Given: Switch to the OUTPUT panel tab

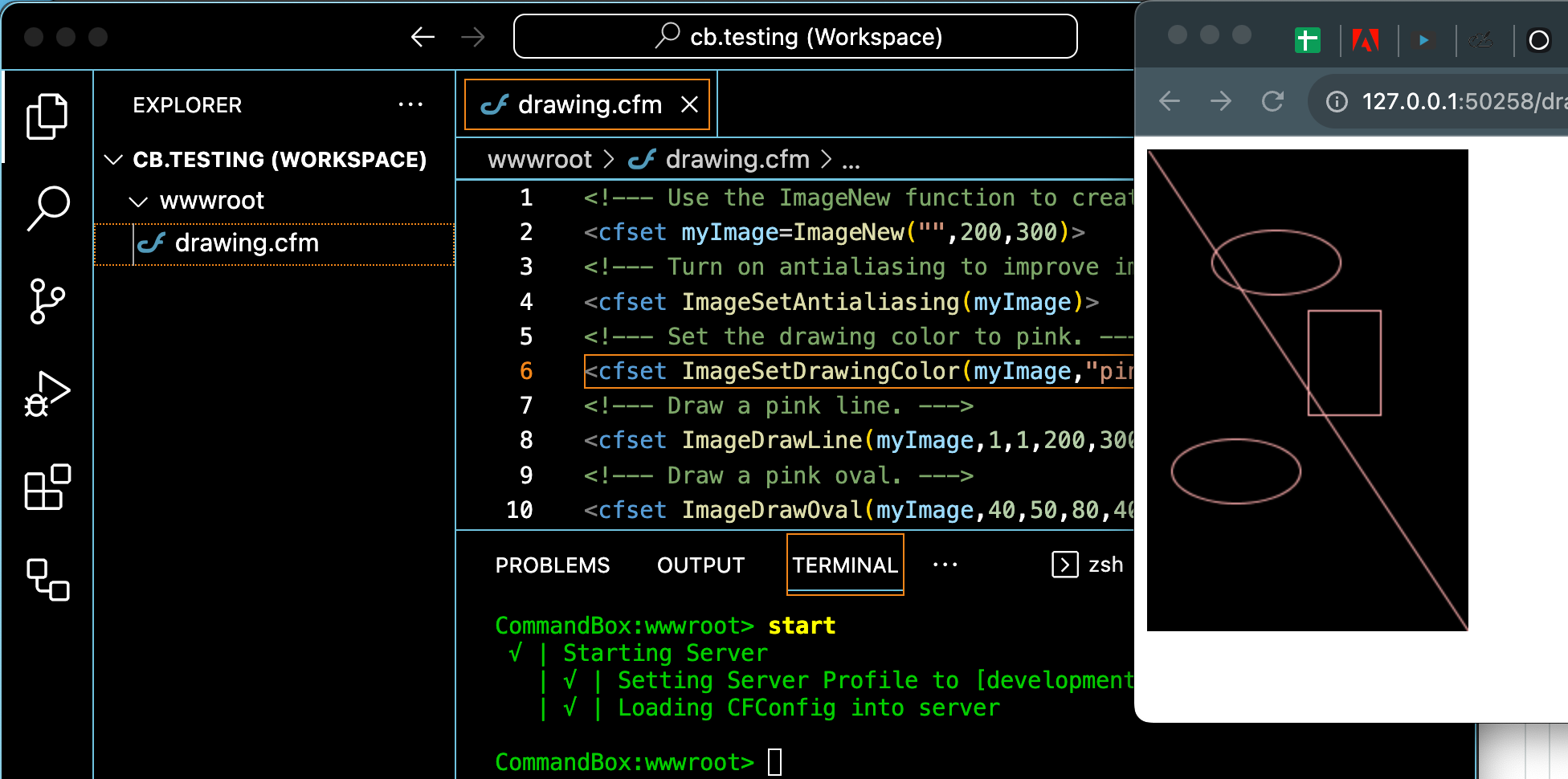Looking at the screenshot, I should (x=700, y=565).
